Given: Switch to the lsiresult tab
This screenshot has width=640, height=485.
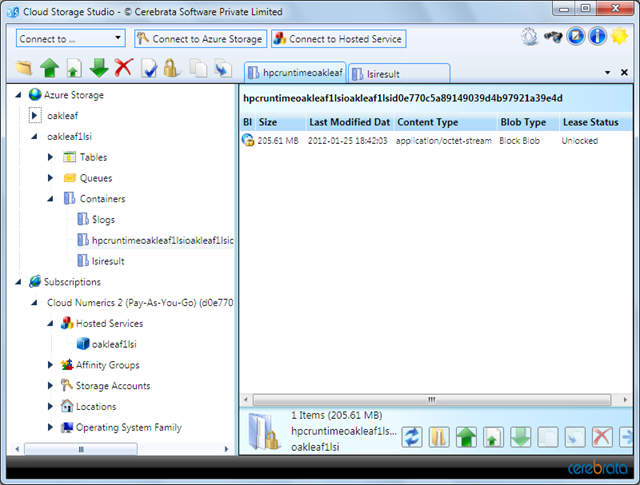Looking at the screenshot, I should pyautogui.click(x=399, y=74).
